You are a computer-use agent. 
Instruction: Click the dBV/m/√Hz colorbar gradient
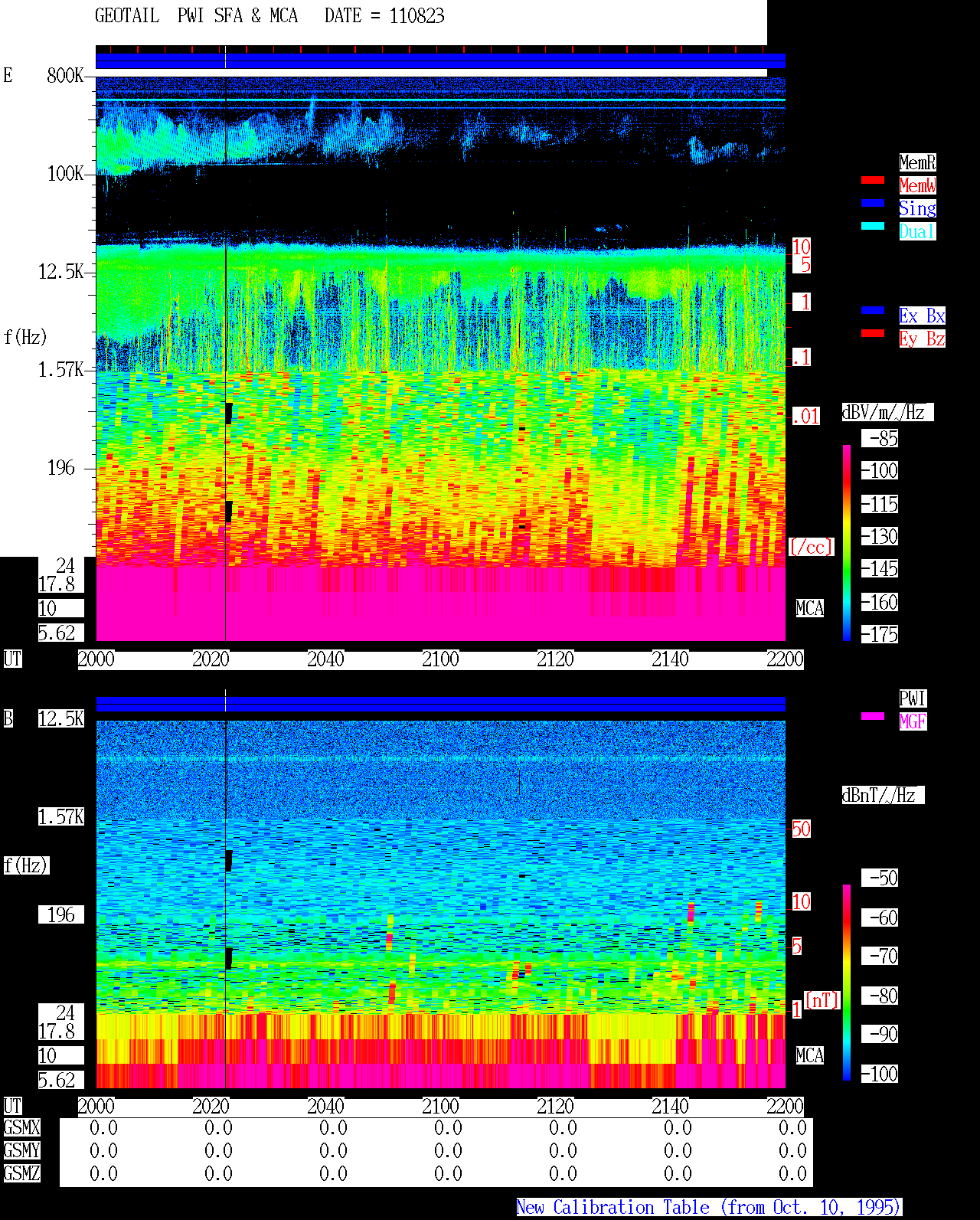pyautogui.click(x=847, y=542)
